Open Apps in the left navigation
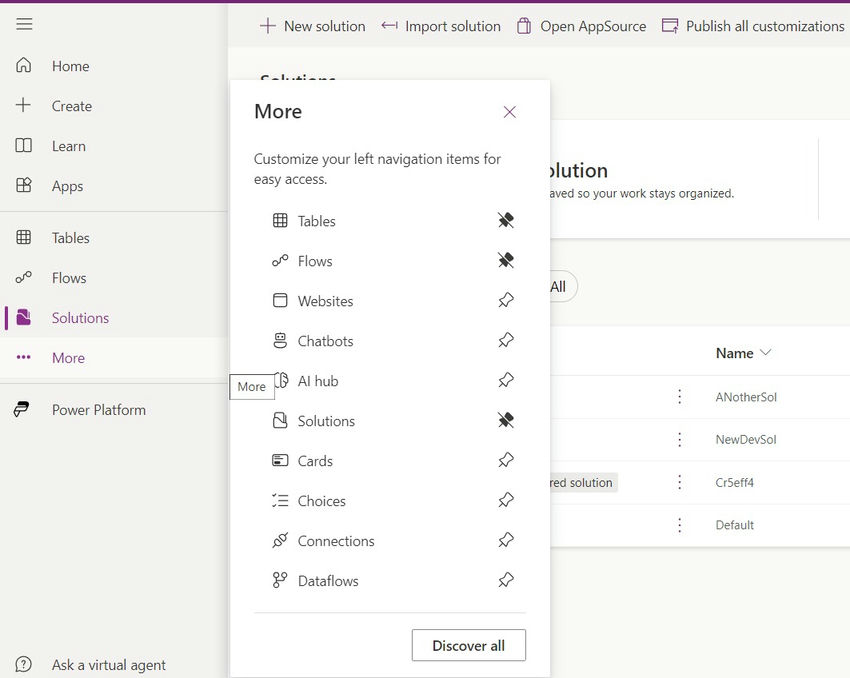Viewport: 850px width, 678px height. tap(67, 186)
